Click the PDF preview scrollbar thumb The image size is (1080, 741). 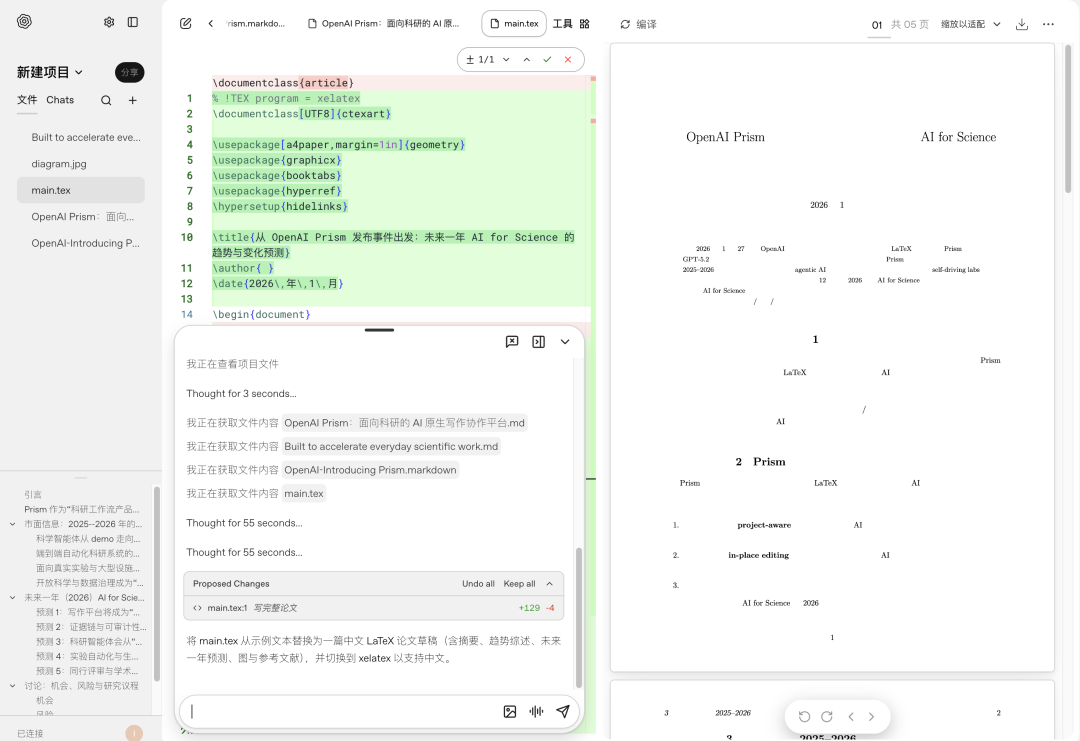click(1068, 118)
